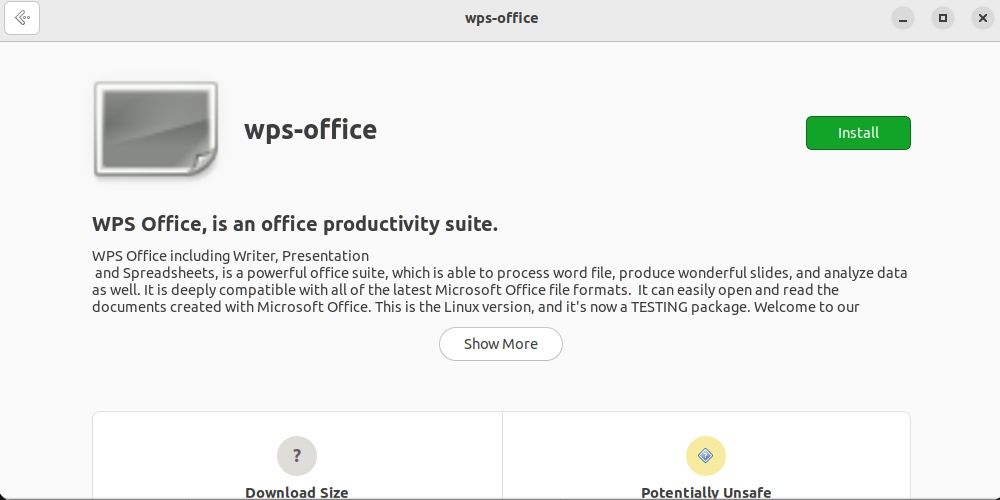Click the WPS Office description paragraph

(x=500, y=281)
